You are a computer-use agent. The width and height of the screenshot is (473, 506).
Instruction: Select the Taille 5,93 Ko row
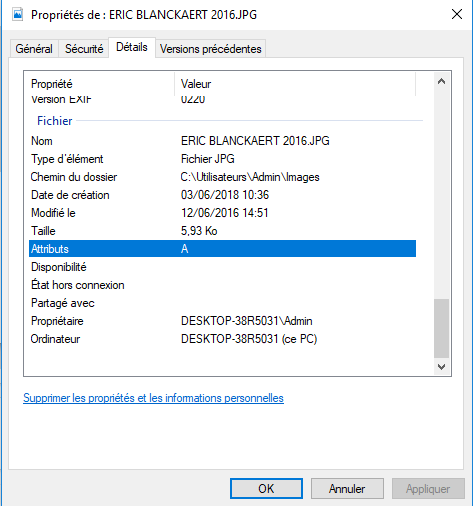click(x=222, y=231)
